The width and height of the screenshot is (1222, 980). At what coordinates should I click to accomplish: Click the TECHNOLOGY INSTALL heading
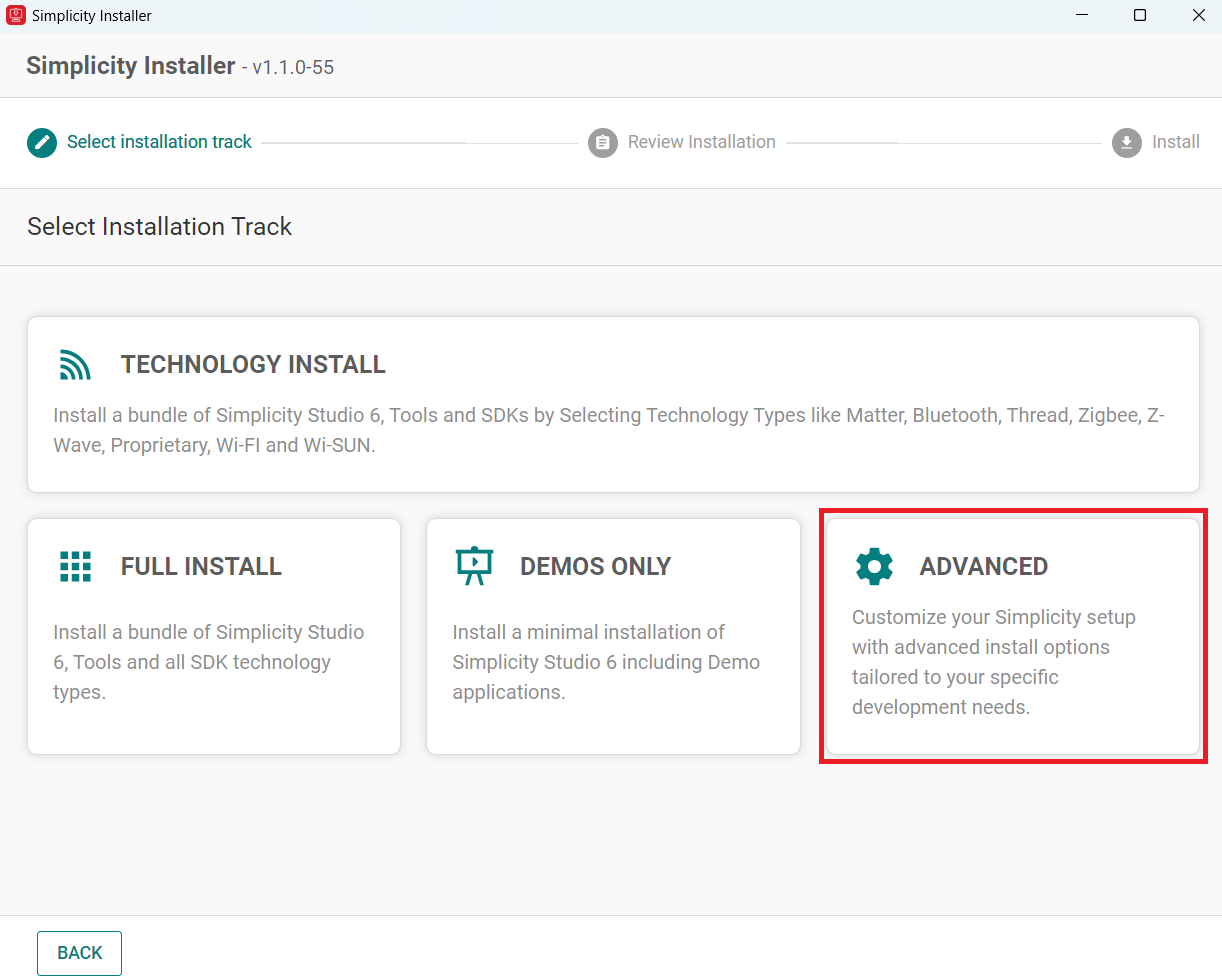253,364
